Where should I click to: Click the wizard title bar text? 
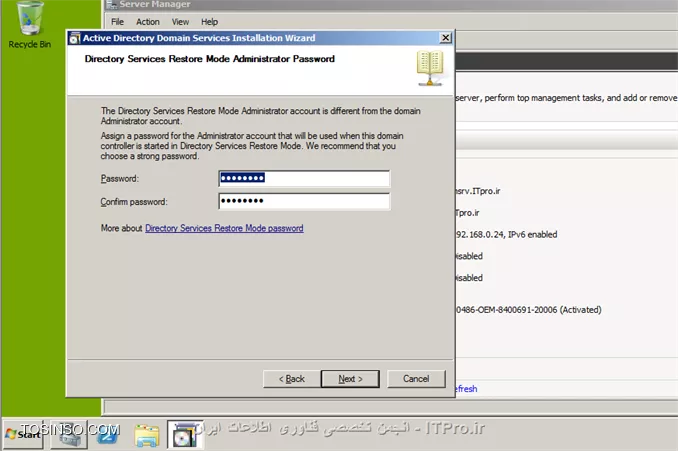point(199,38)
